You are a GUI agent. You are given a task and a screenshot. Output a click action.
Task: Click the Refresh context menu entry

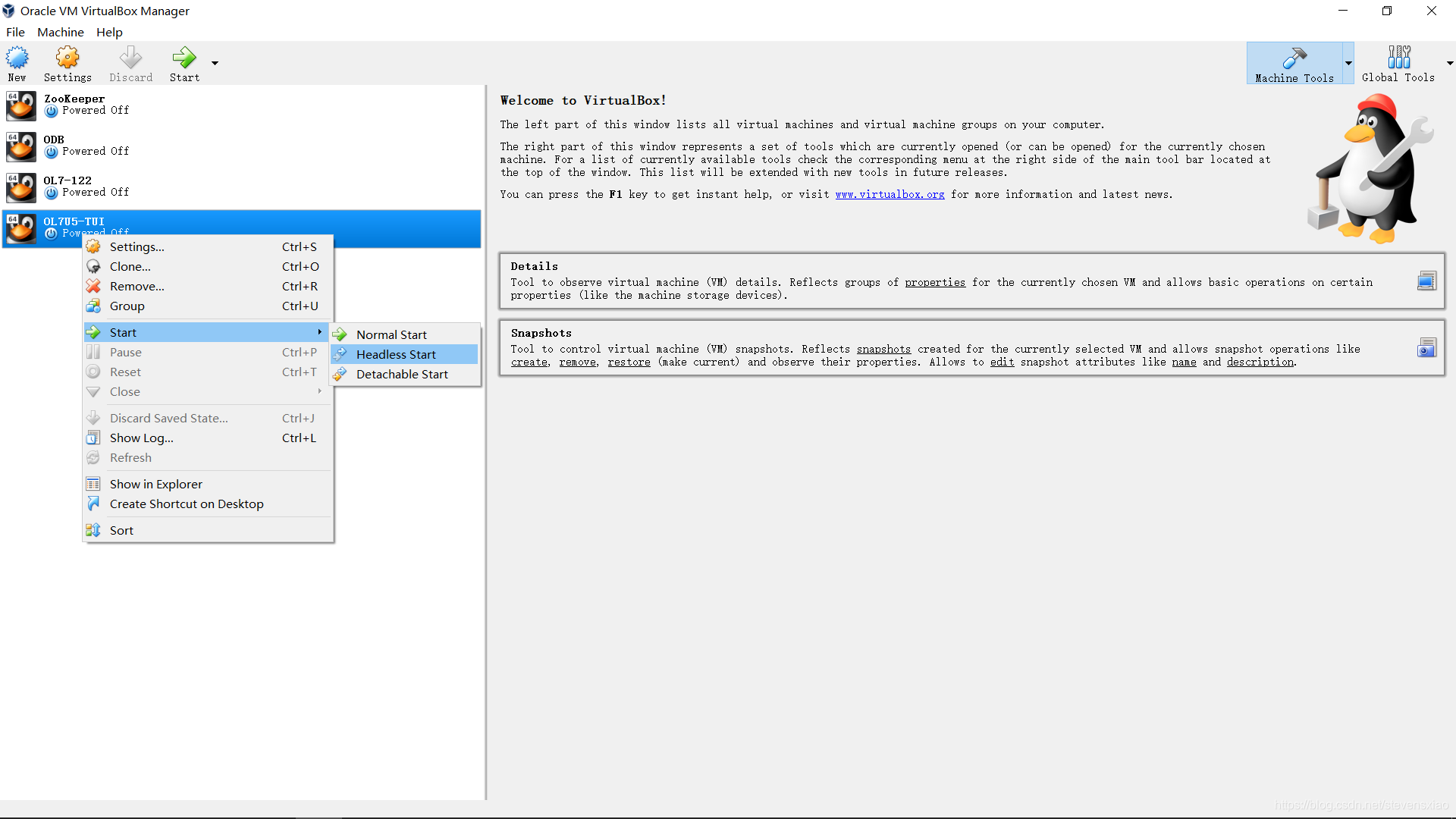point(208,457)
